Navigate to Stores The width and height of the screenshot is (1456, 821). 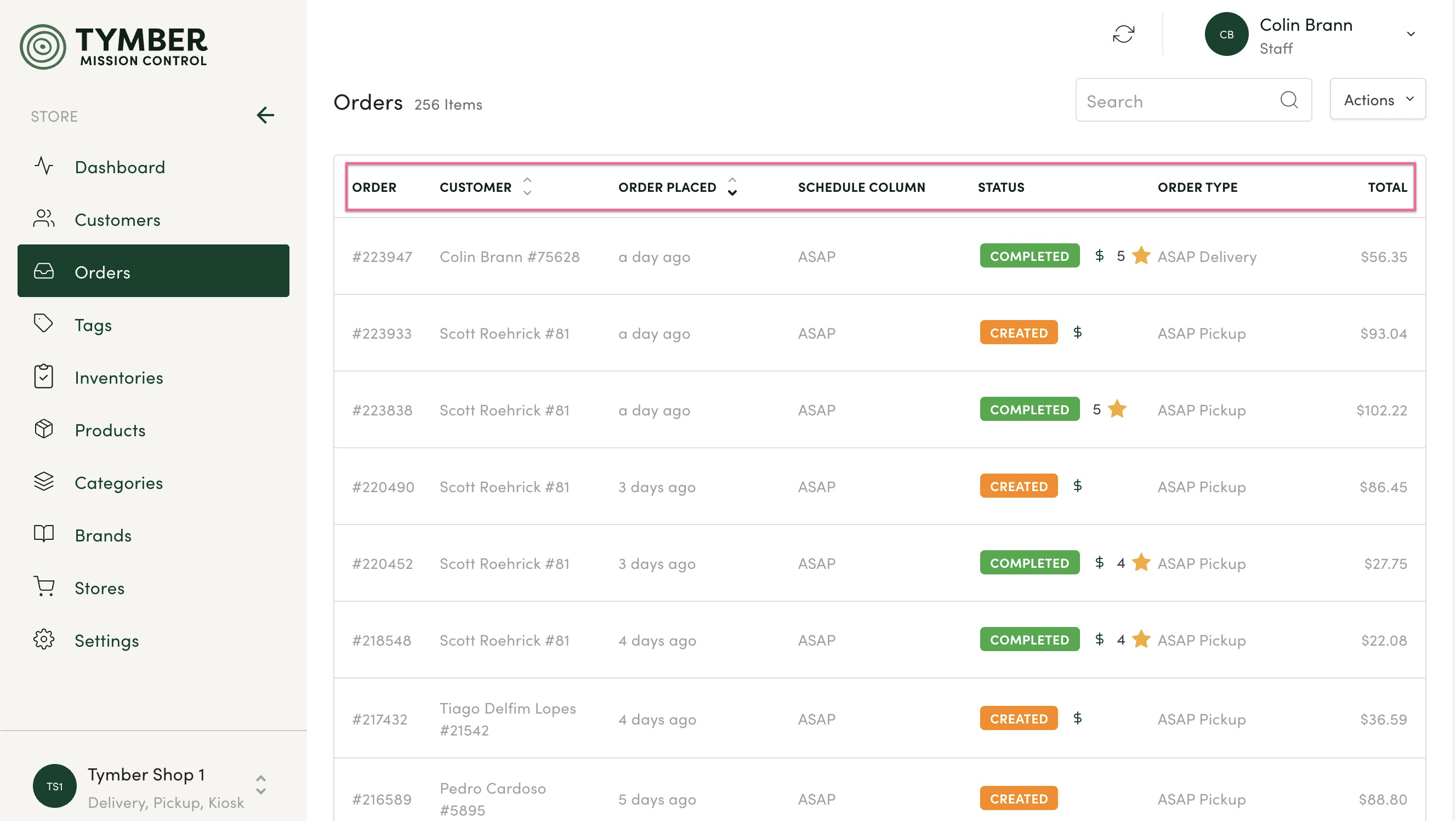[x=153, y=587]
